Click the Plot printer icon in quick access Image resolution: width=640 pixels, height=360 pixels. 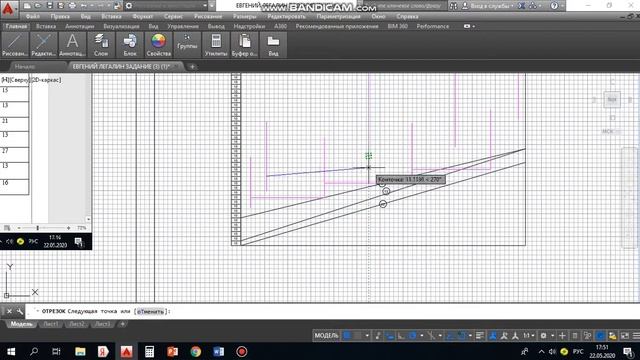(72, 6)
